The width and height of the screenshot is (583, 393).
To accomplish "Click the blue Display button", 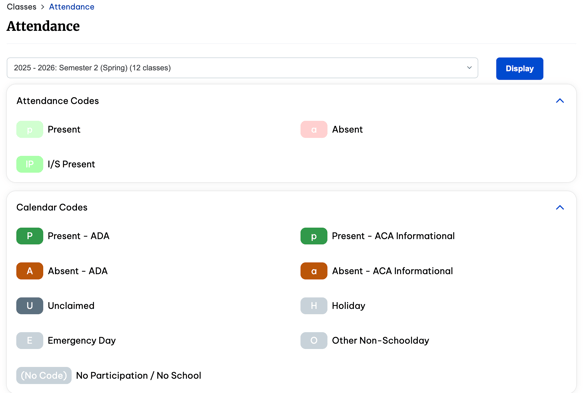I will tap(519, 68).
